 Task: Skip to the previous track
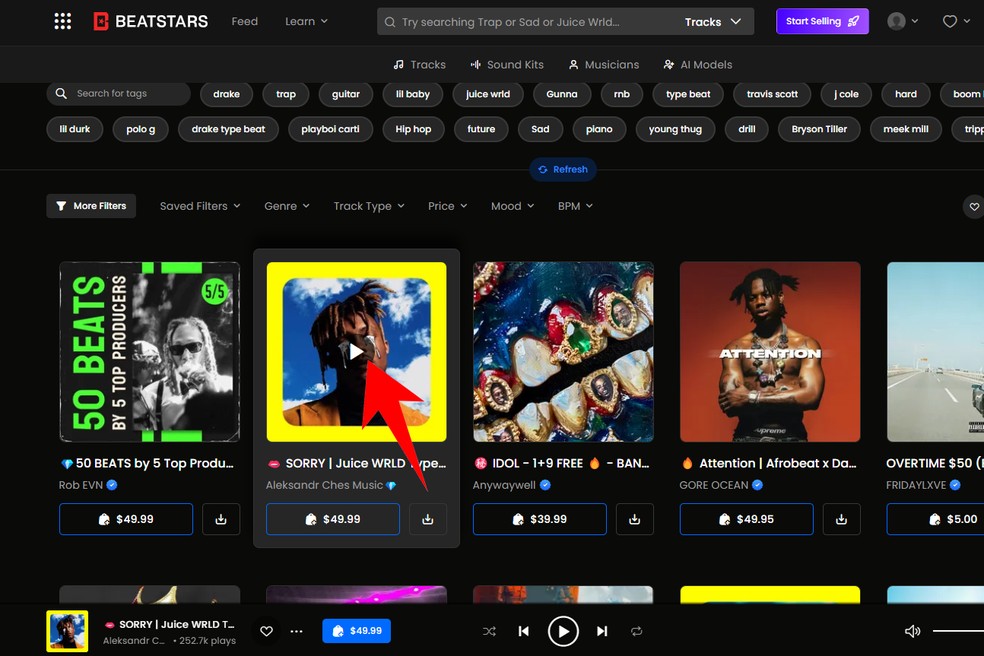pyautogui.click(x=523, y=631)
